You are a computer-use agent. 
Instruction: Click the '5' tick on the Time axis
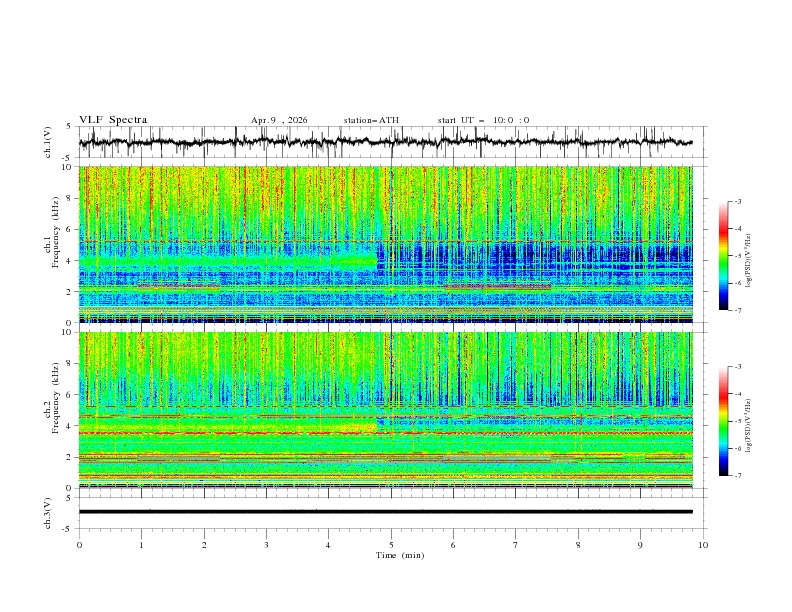click(x=391, y=545)
